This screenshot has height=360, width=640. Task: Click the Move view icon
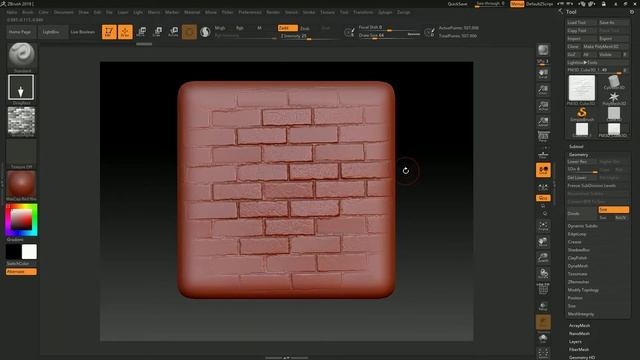tap(543, 242)
